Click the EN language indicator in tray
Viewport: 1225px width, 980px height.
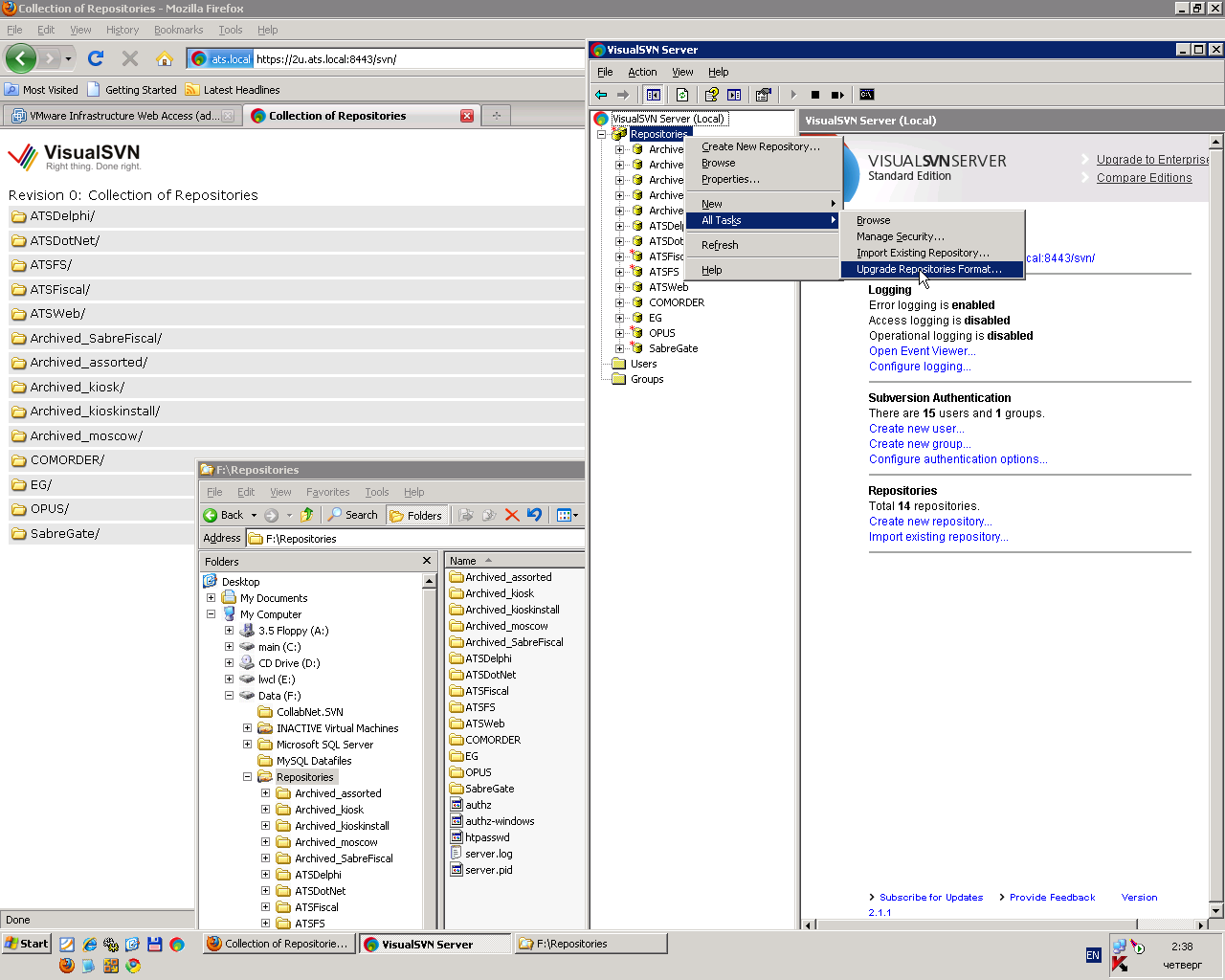1093,955
